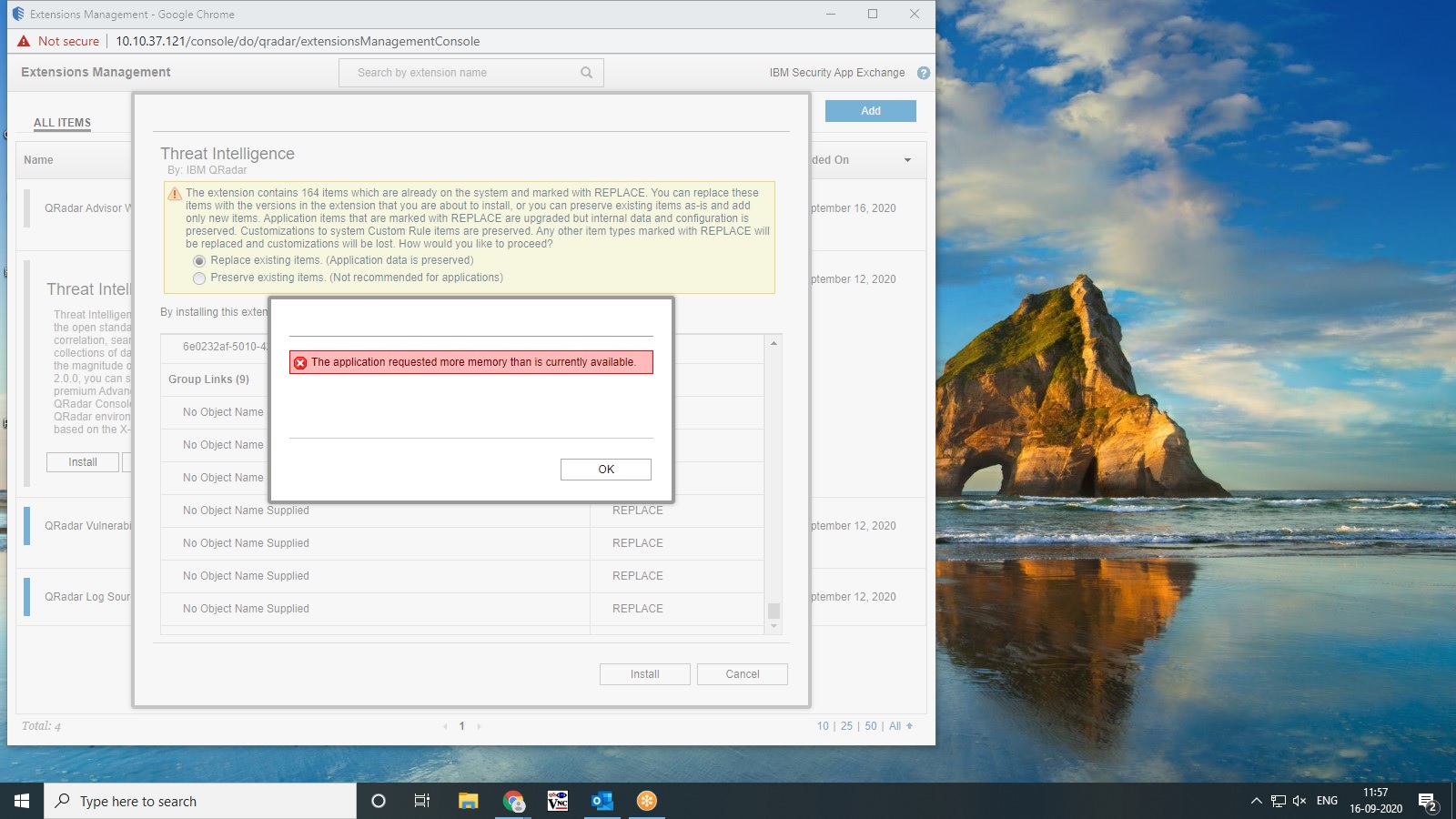1456x819 pixels.
Task: Open the VNC viewer taskbar icon
Action: 558,801
